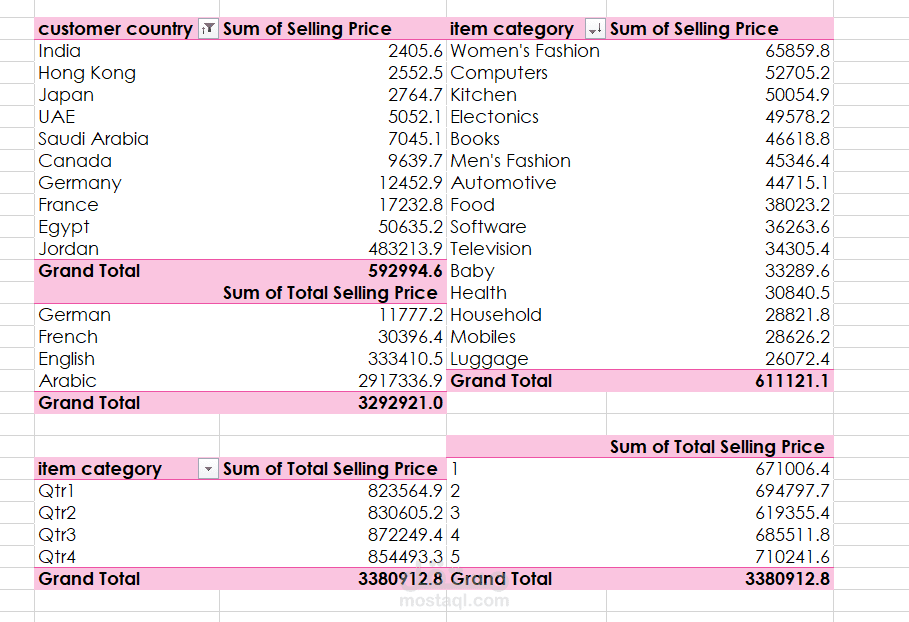This screenshot has width=909, height=622.
Task: Select the Egypt selling price value 50635.2
Action: 410,227
